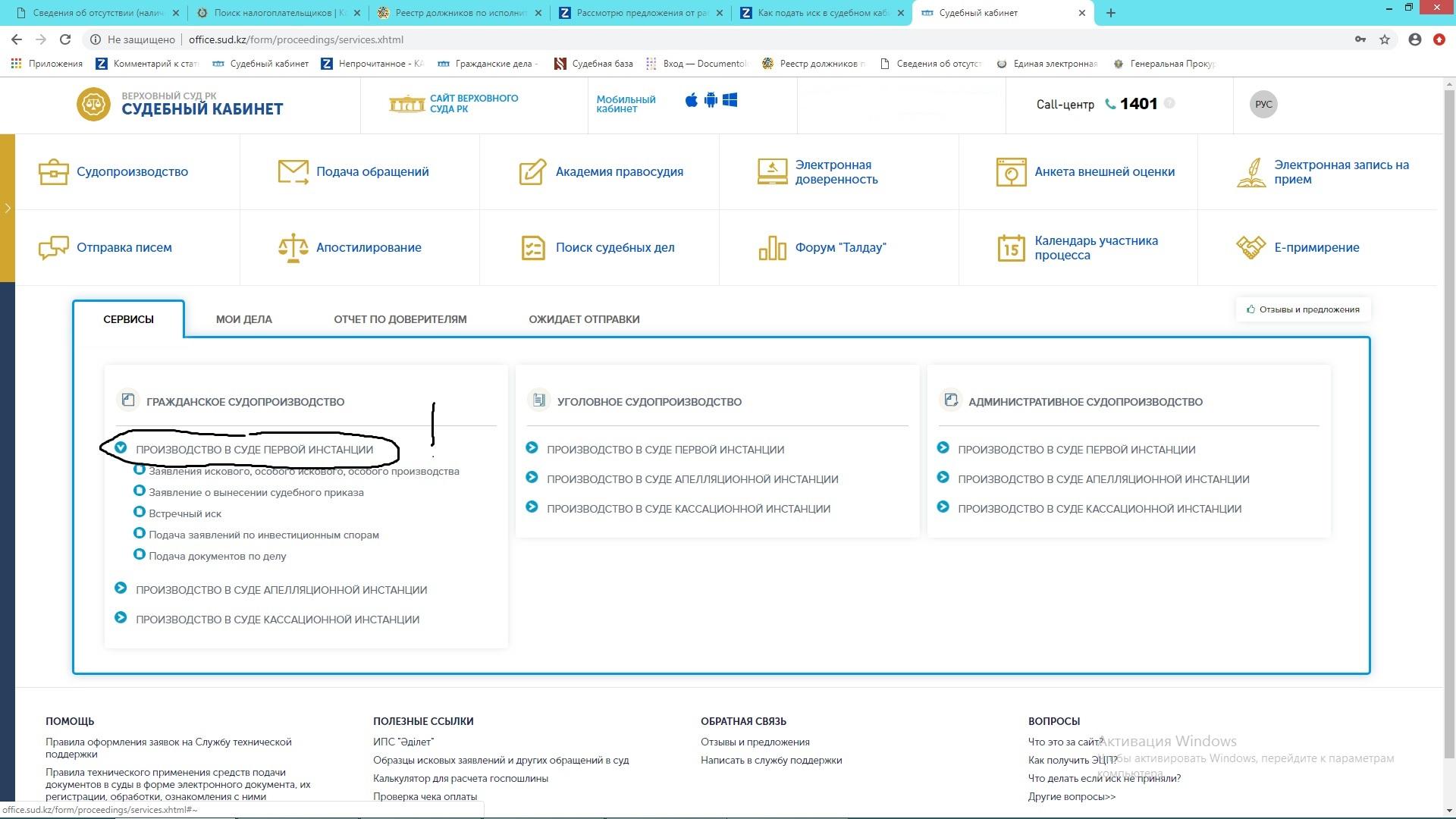Switch to the Мои дела tab

(243, 319)
